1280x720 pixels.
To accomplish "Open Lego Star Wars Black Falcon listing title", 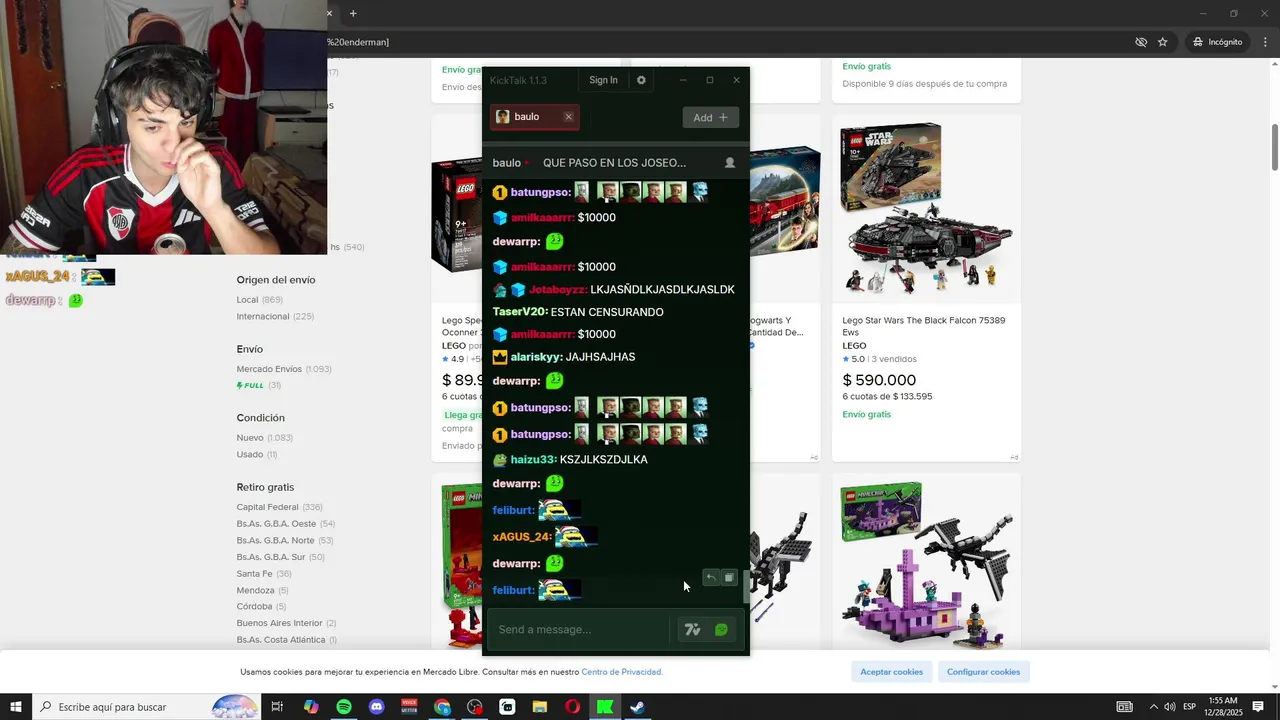I will tap(924, 326).
